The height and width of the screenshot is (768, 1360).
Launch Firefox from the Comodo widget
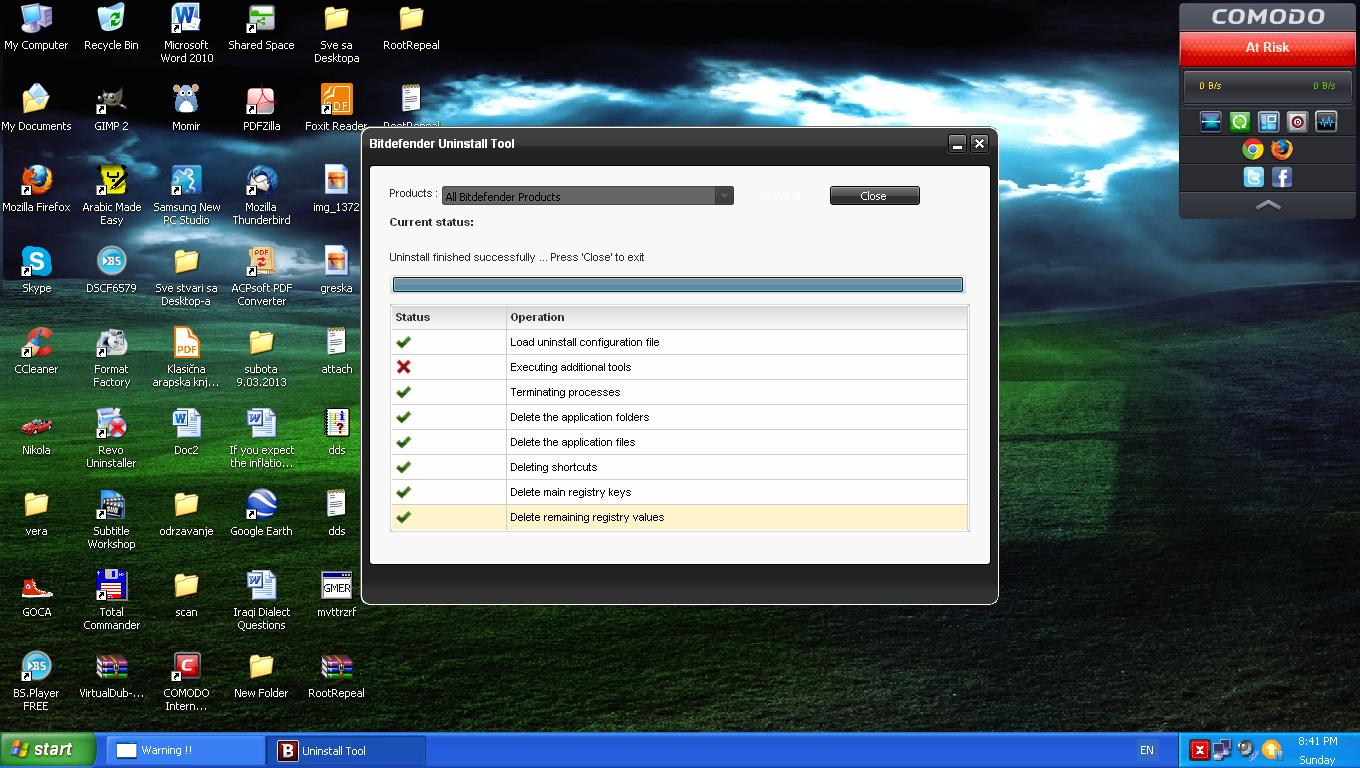point(1282,149)
